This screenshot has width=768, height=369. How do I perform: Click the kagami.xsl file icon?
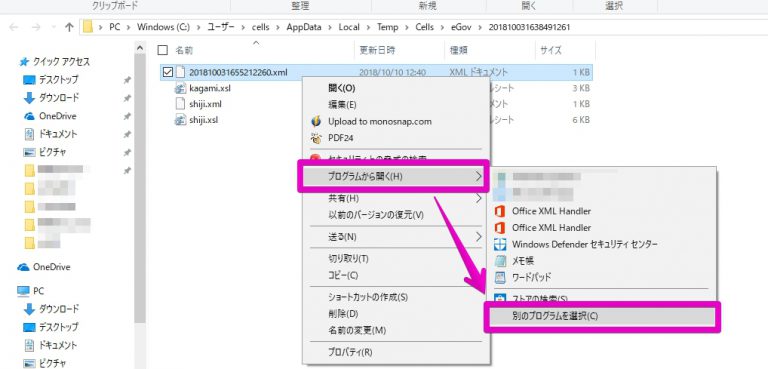point(181,88)
